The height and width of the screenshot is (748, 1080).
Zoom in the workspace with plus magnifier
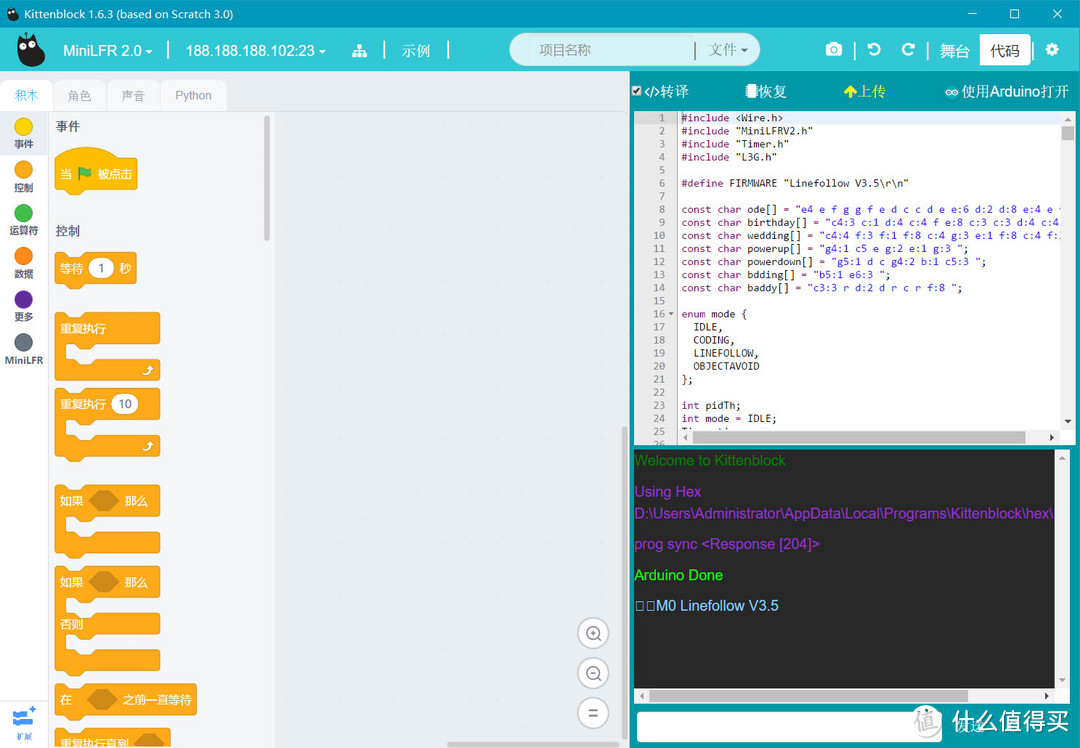pyautogui.click(x=593, y=633)
